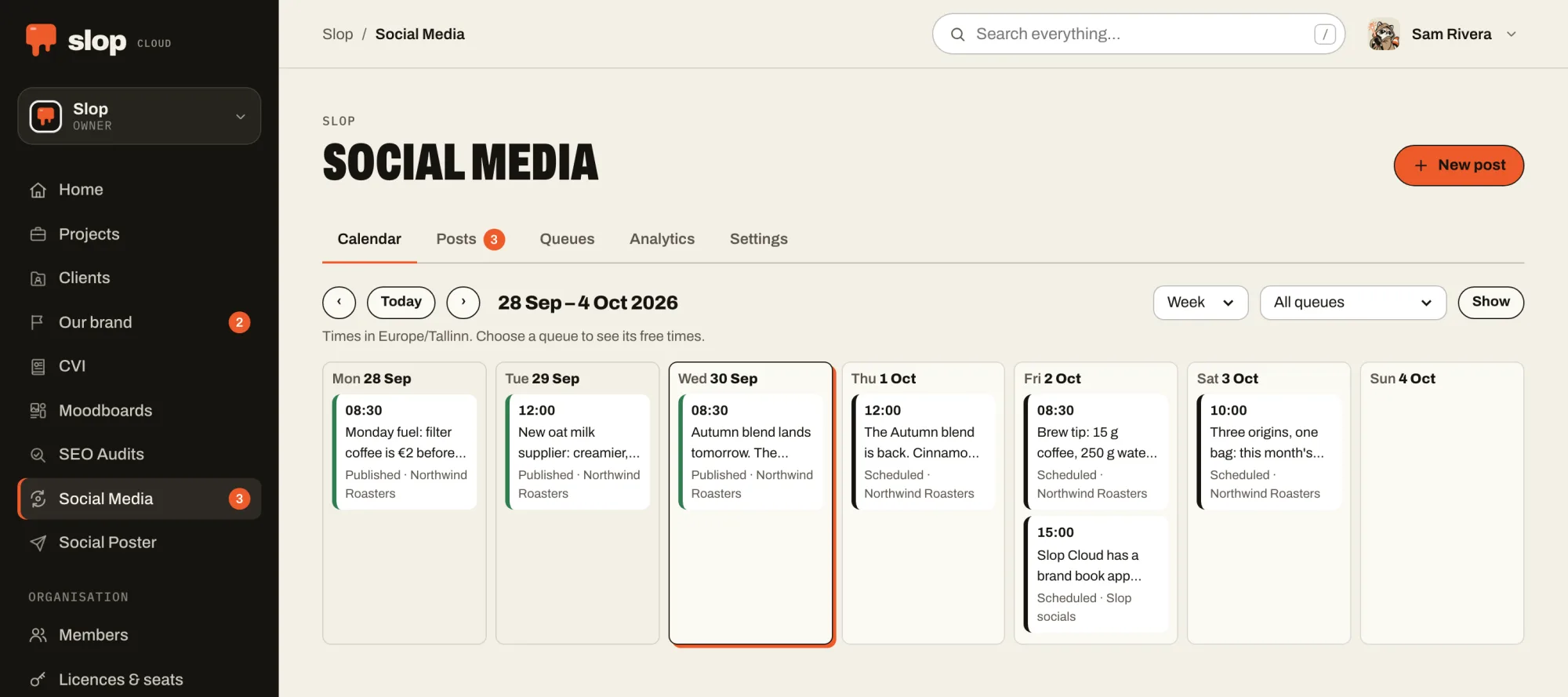The height and width of the screenshot is (697, 1568).
Task: Click the Slop workspace logo tile
Action: (x=45, y=116)
